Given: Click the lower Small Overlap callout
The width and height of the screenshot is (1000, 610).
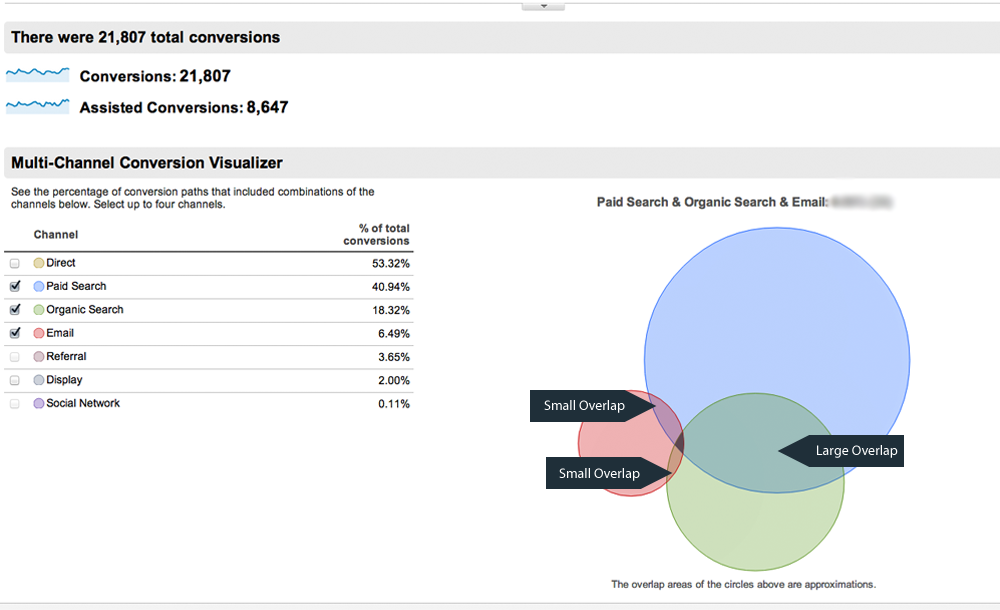Looking at the screenshot, I should click(599, 474).
